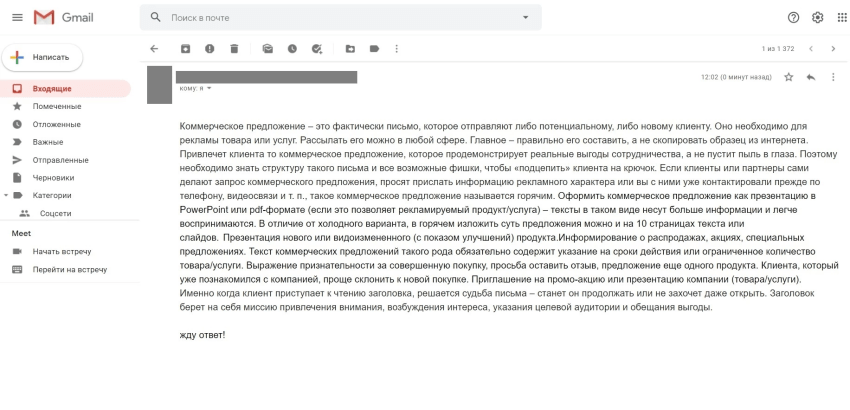Add the email to Tasks
The image size is (850, 410).
tap(317, 49)
